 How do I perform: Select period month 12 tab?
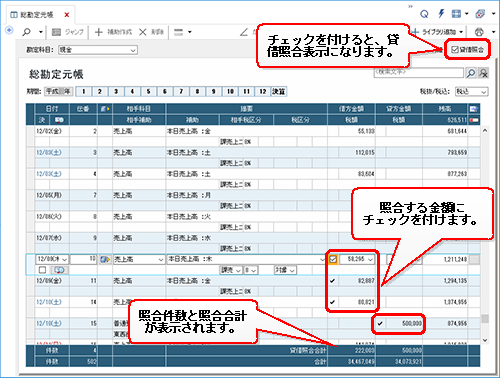click(x=263, y=91)
